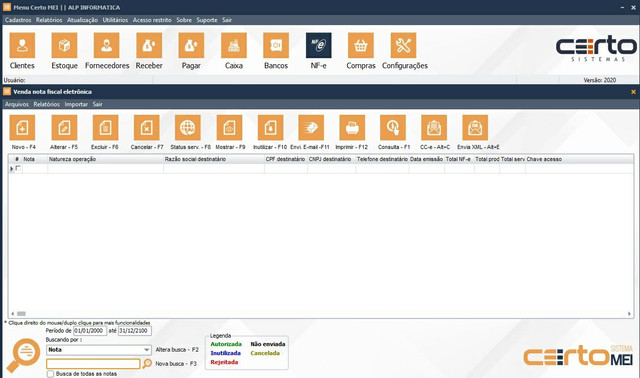
Task: Click the Cancelada legend label
Action: (265, 353)
